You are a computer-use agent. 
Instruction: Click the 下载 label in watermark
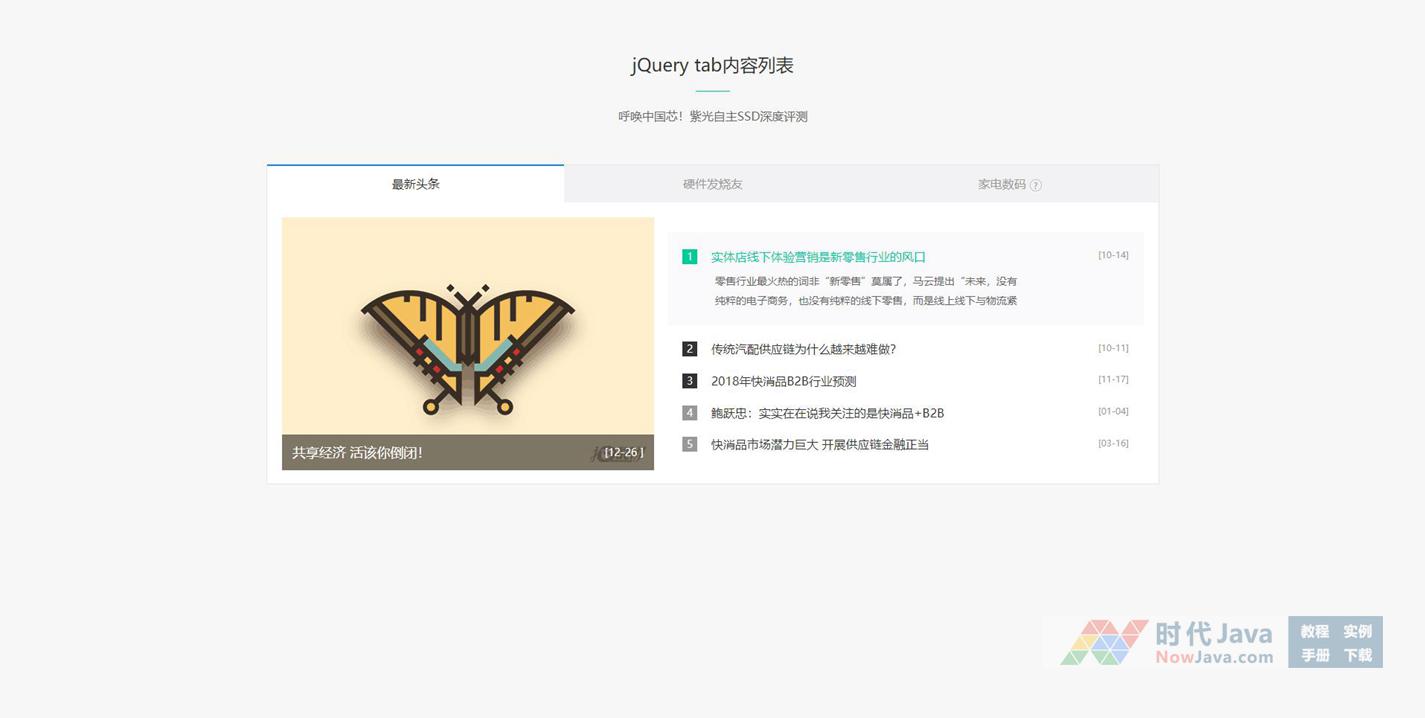coord(1357,655)
